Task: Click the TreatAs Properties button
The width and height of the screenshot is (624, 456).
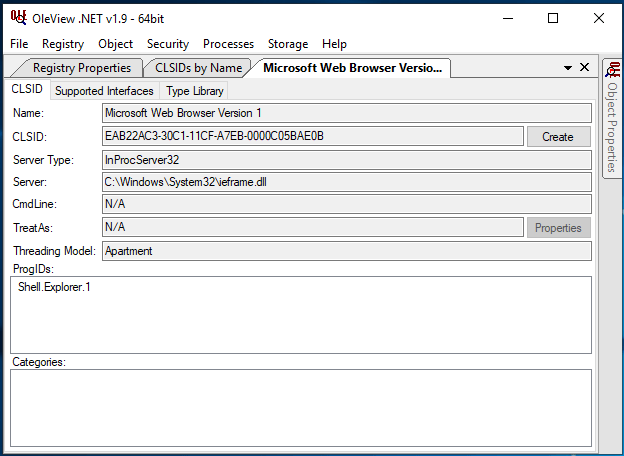Action: click(559, 228)
